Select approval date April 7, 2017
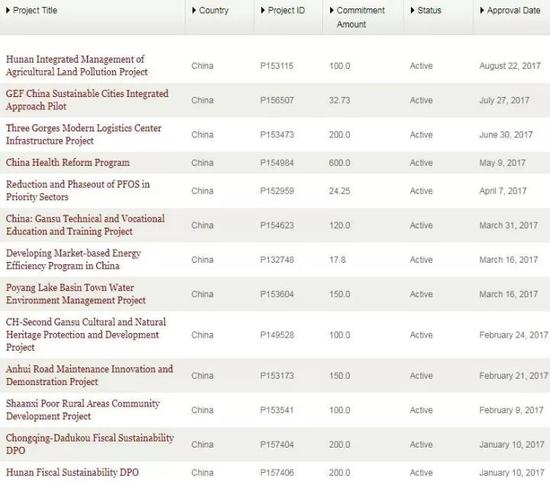 [x=503, y=191]
